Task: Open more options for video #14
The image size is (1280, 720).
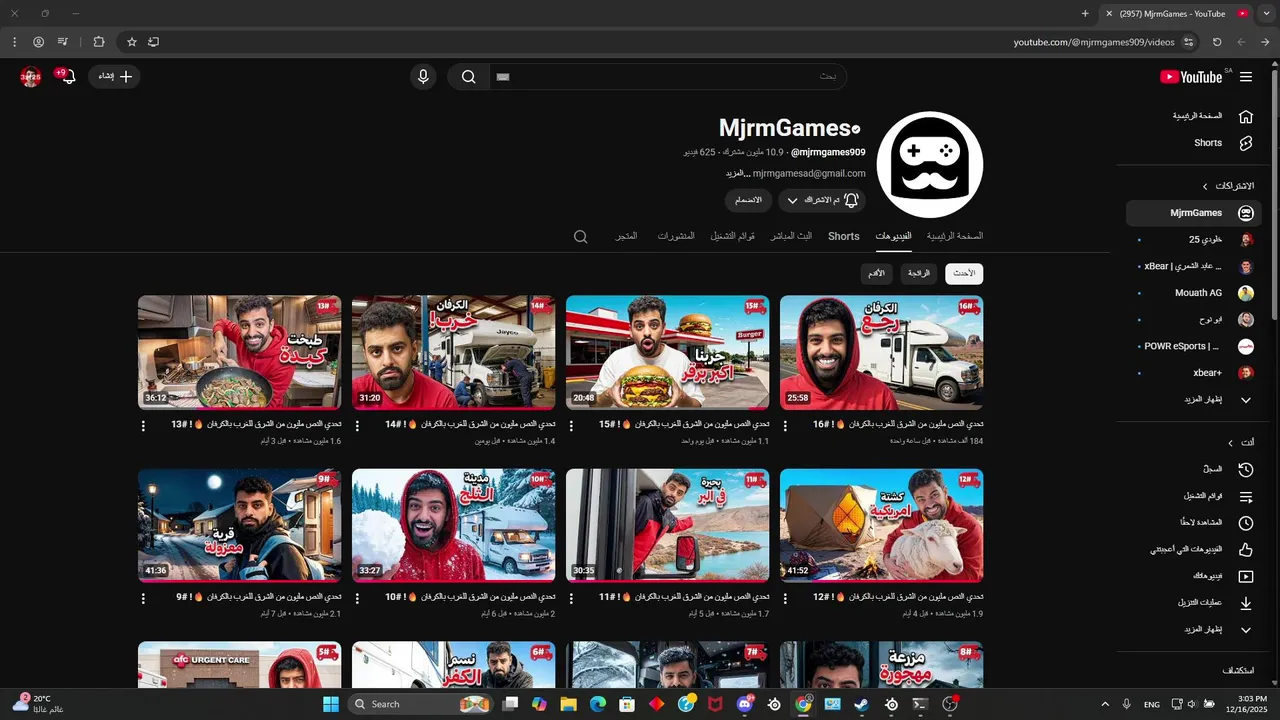Action: pos(357,426)
